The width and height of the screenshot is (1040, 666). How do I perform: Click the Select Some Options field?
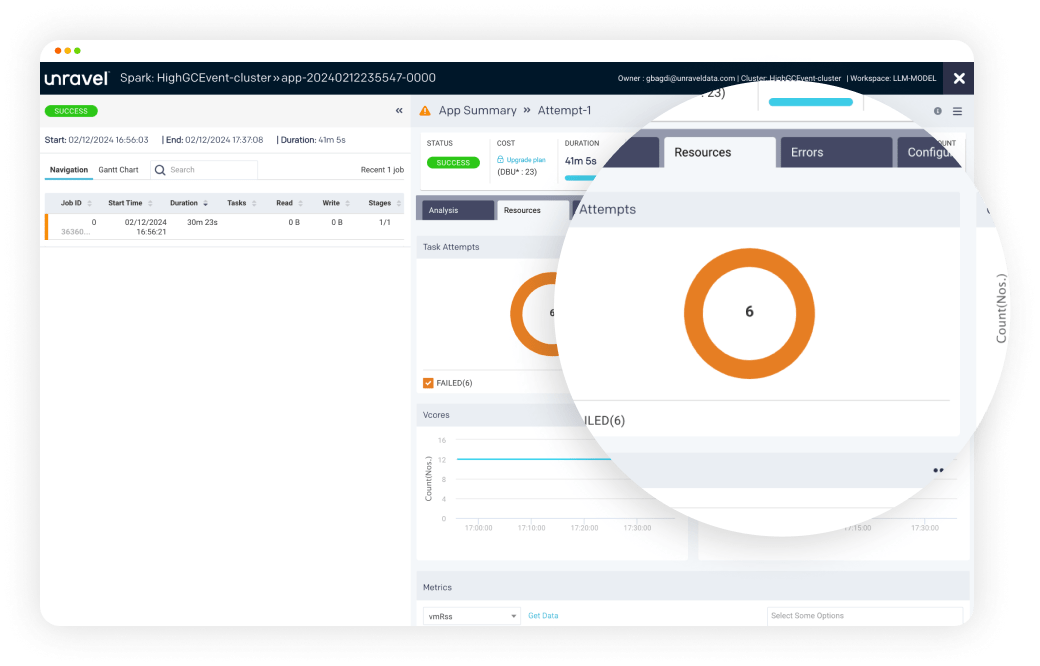coord(865,616)
